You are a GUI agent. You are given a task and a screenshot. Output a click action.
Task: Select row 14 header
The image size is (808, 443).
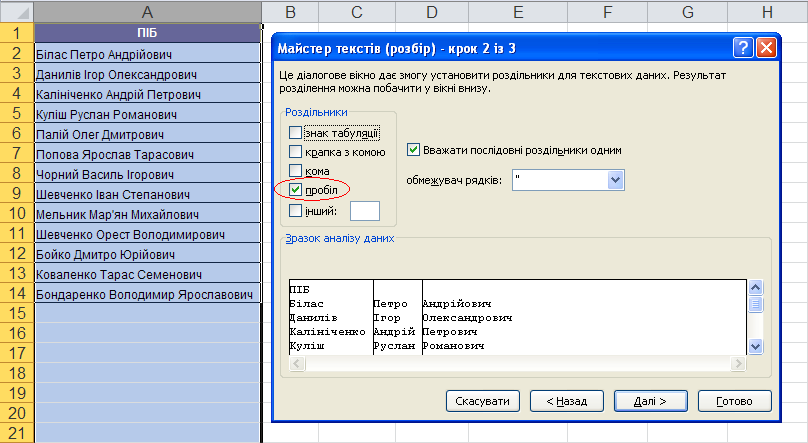tap(17, 295)
